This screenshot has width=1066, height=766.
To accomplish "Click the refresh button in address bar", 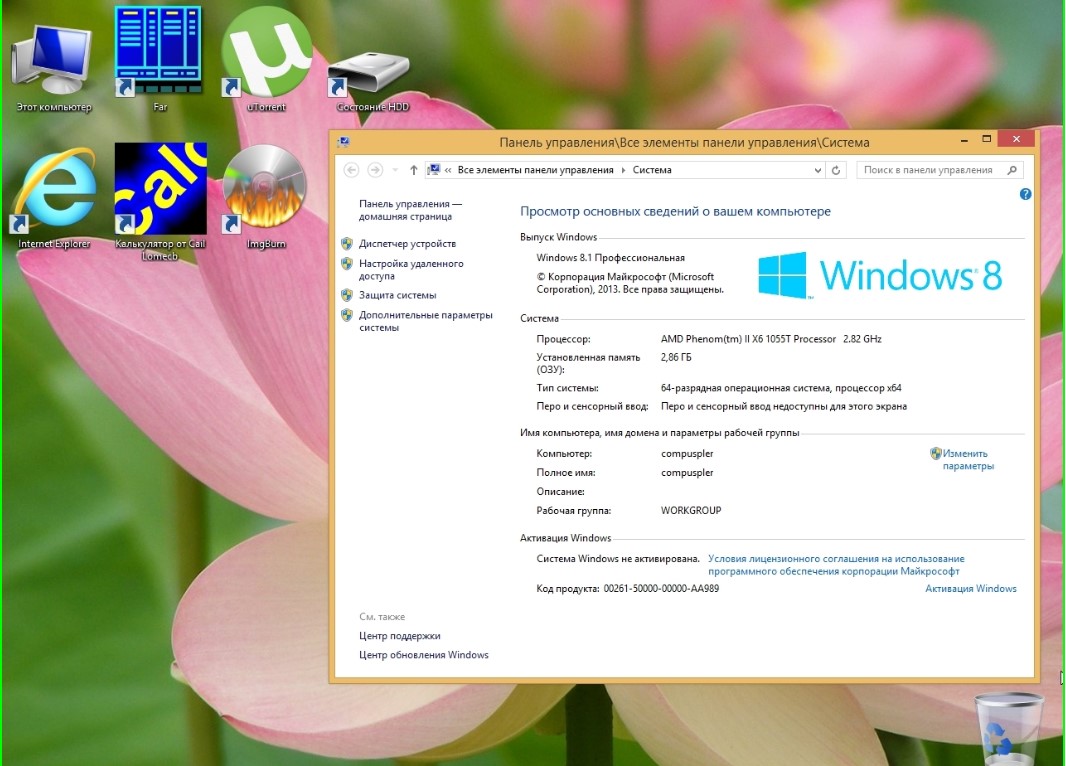I will coord(836,170).
